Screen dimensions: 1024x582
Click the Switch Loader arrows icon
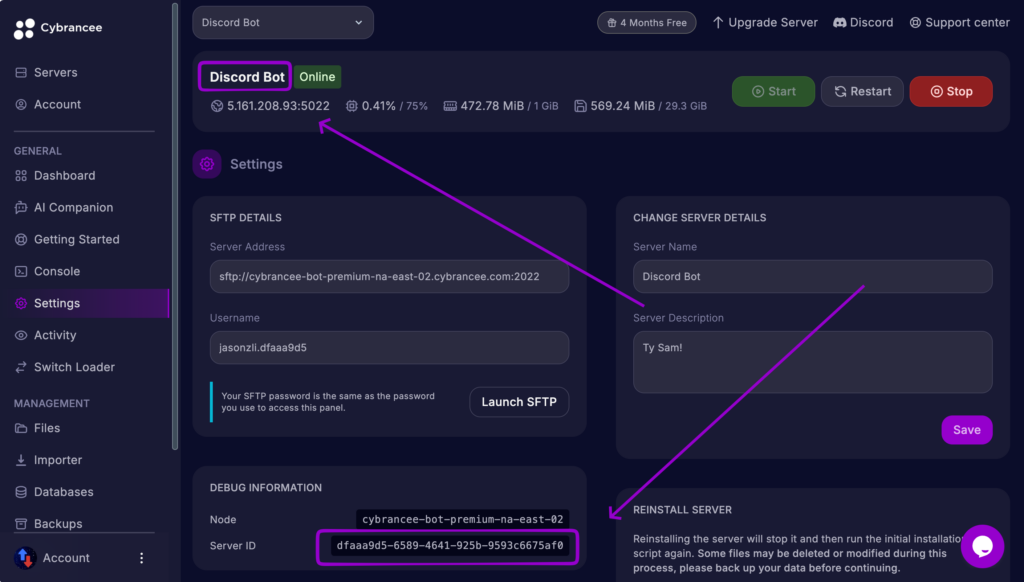[x=21, y=367]
